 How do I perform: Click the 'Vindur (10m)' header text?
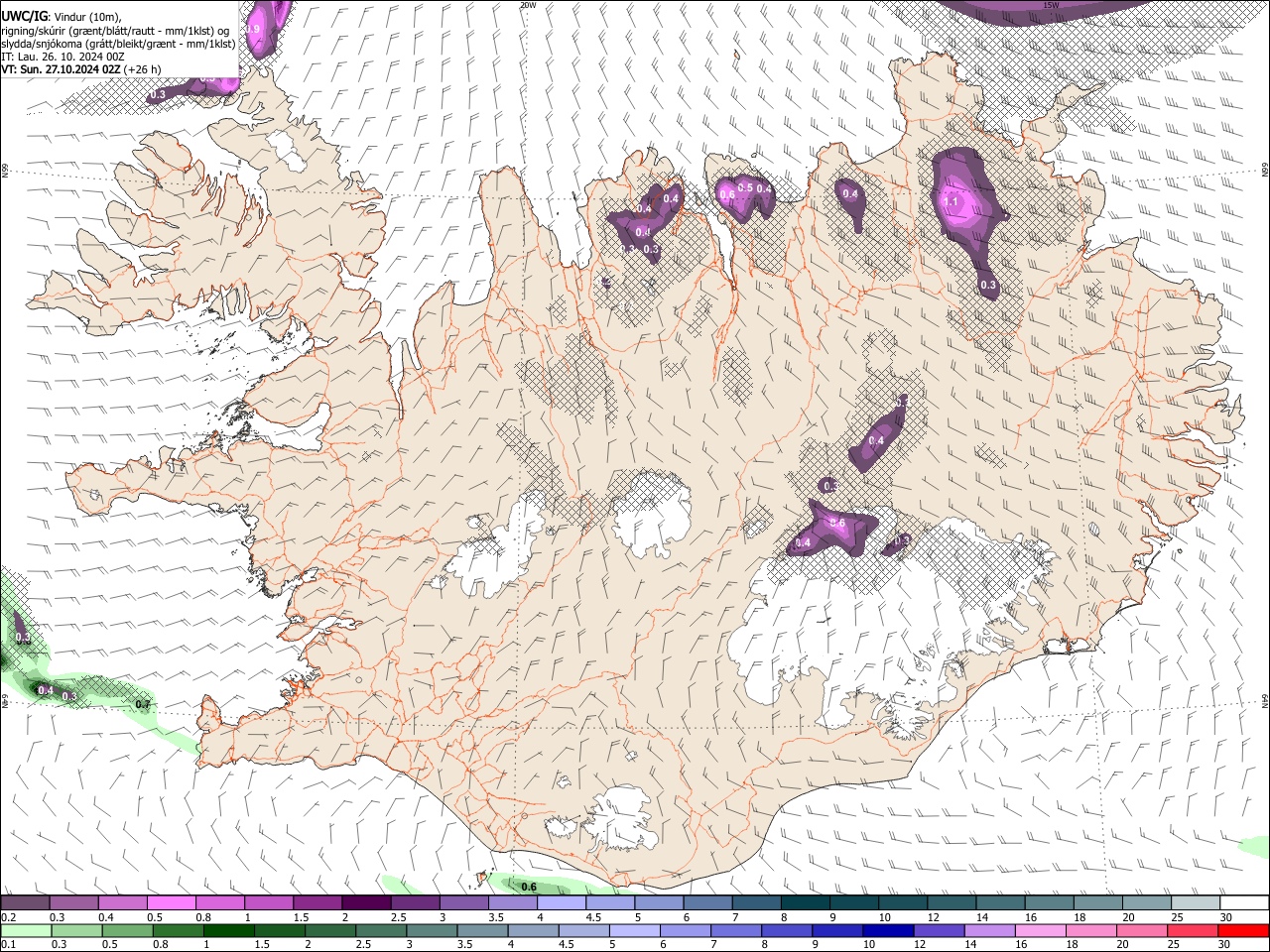click(85, 17)
